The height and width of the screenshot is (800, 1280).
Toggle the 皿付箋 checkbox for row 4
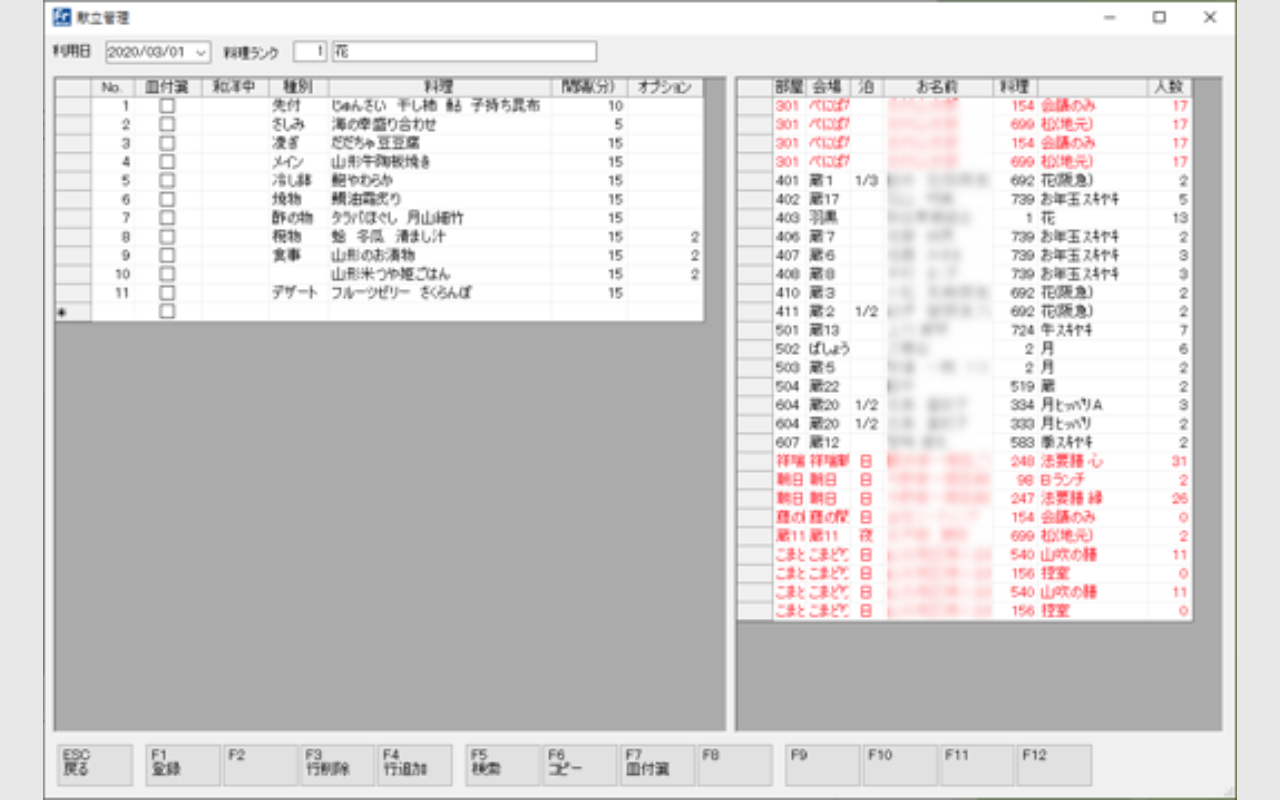167,162
